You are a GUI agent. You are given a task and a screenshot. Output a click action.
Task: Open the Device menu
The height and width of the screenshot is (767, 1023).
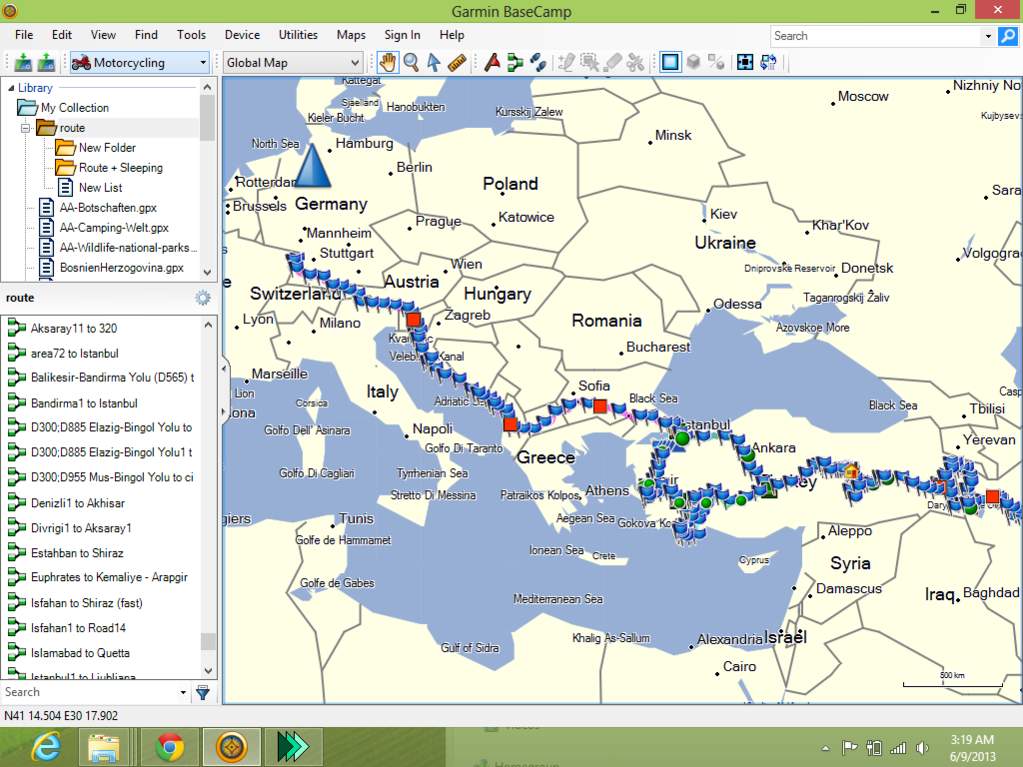[x=242, y=35]
